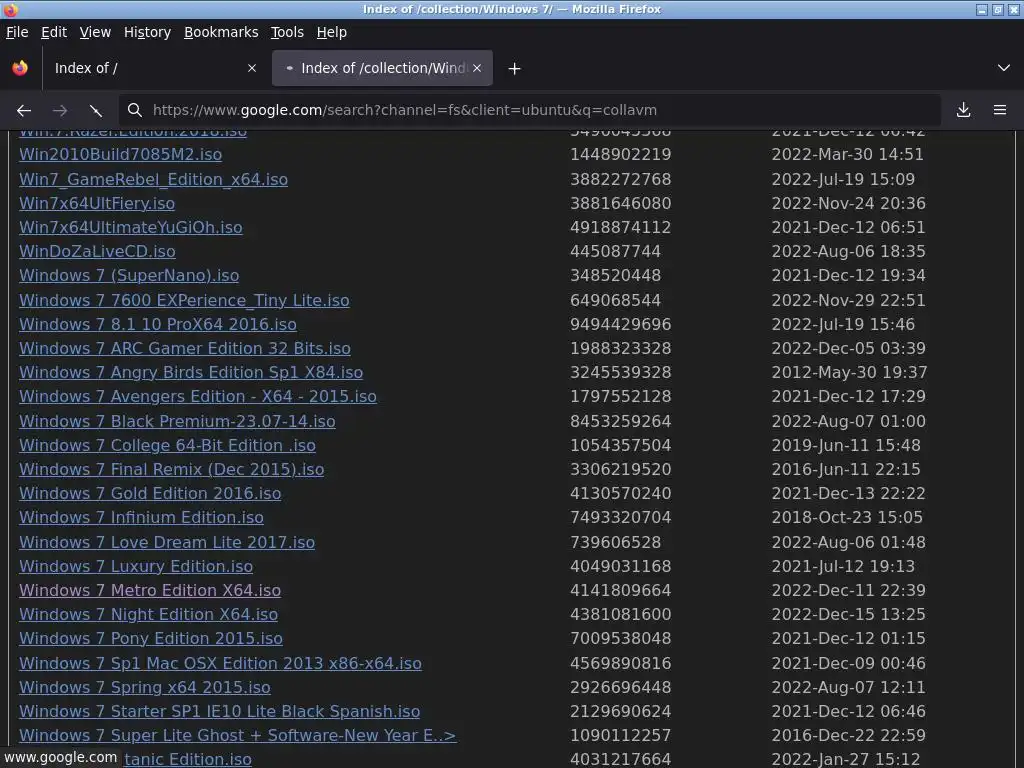Open Win7_GameRebel_Edition_x64.iso link
The height and width of the screenshot is (768, 1024).
[x=153, y=180]
